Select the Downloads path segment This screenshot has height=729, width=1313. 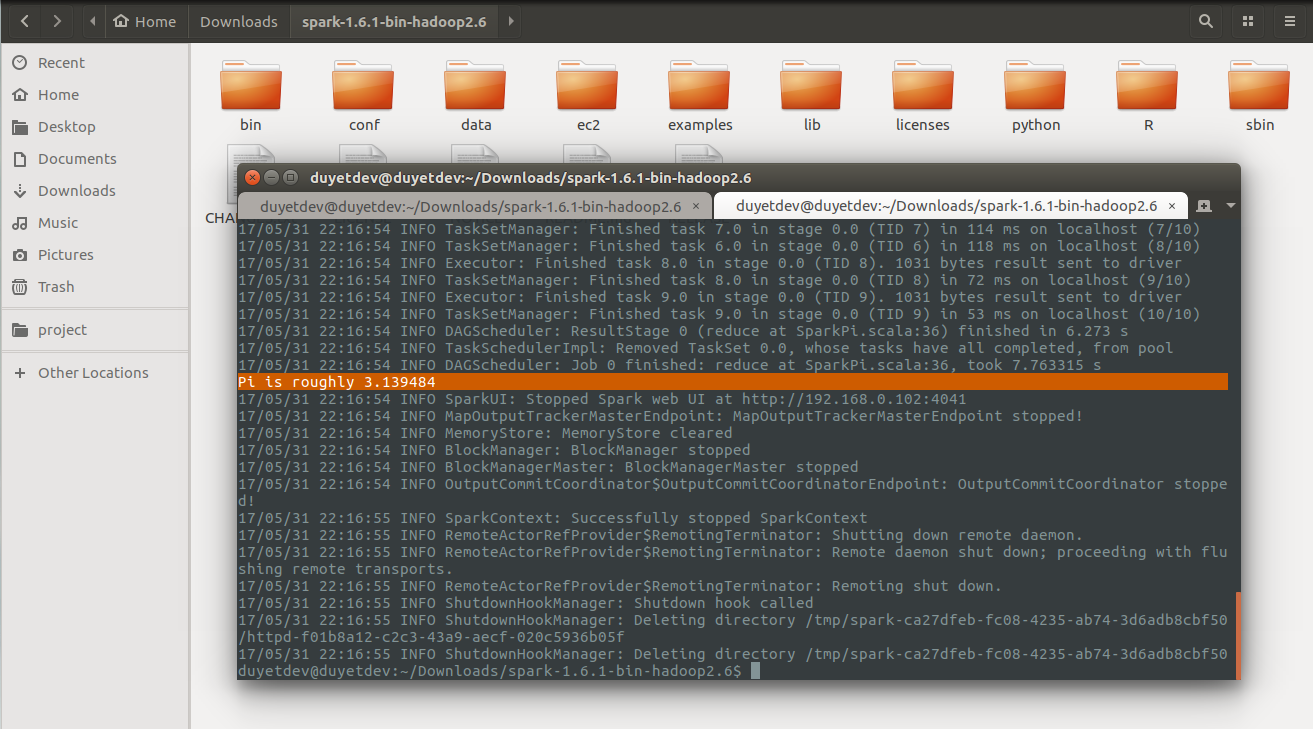point(239,21)
